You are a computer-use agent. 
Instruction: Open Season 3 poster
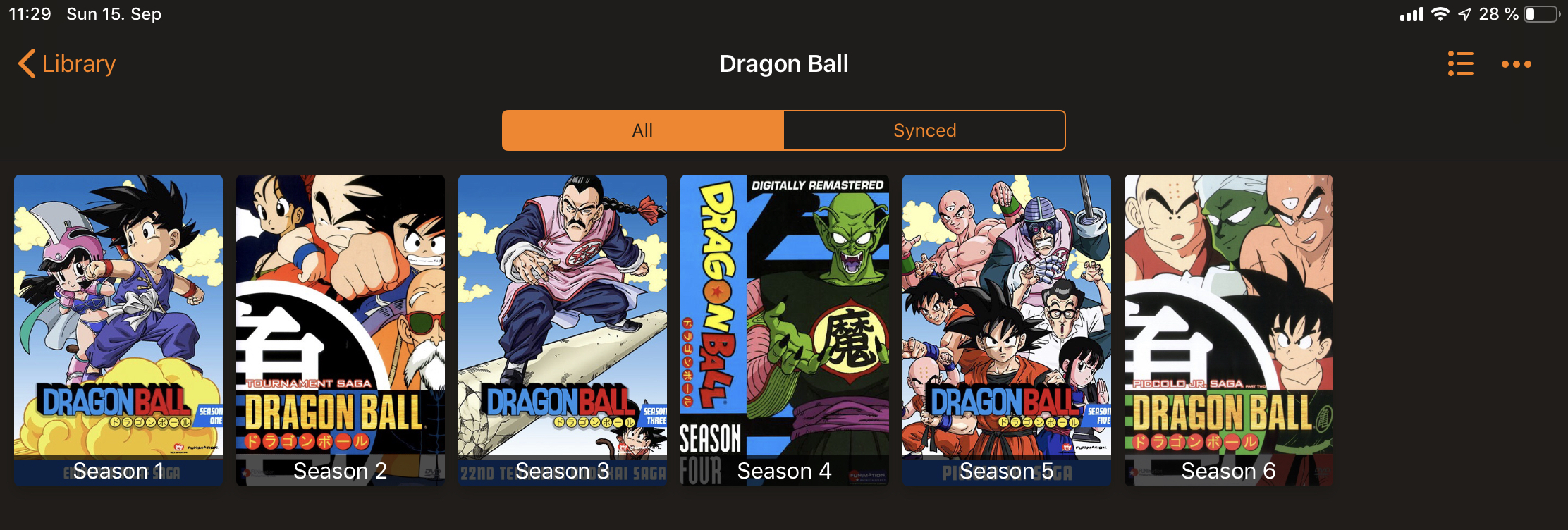tap(563, 330)
